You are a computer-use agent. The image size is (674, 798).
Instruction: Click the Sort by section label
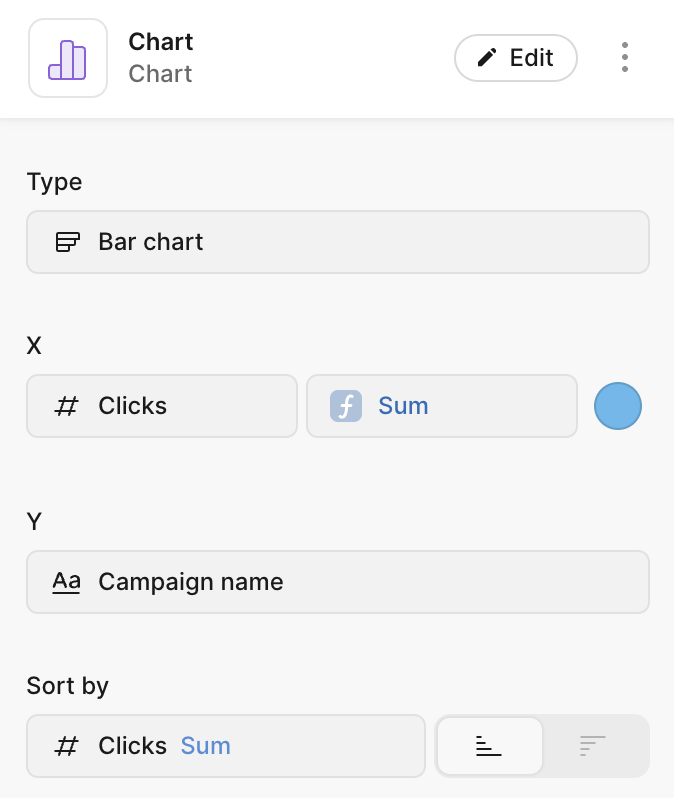coord(68,686)
